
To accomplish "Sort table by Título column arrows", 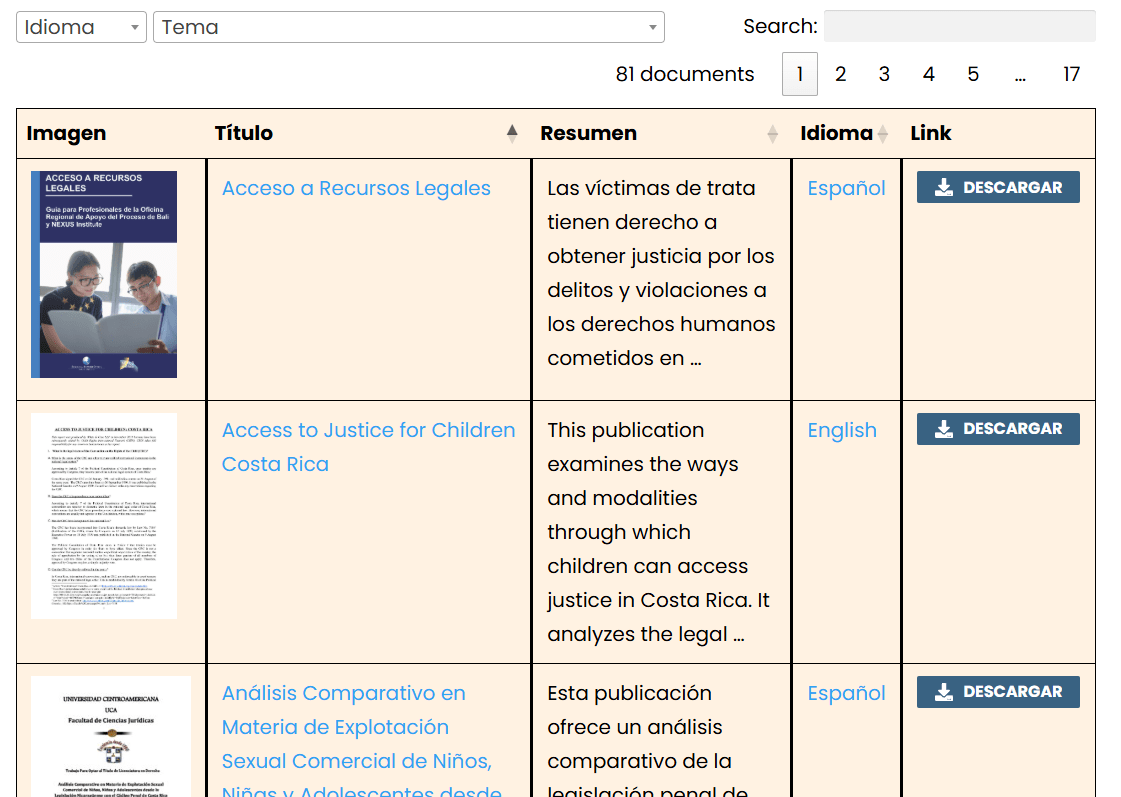I will coord(512,133).
